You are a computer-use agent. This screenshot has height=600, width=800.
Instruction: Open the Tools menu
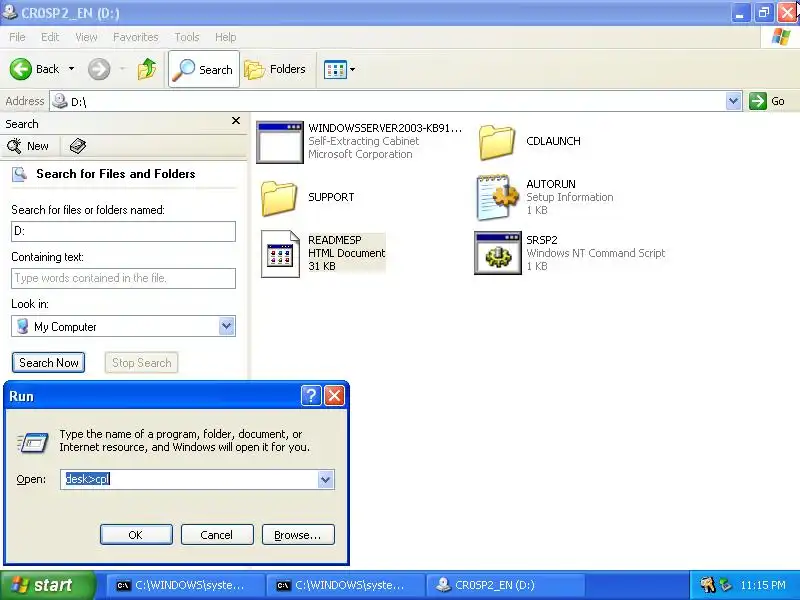(187, 37)
